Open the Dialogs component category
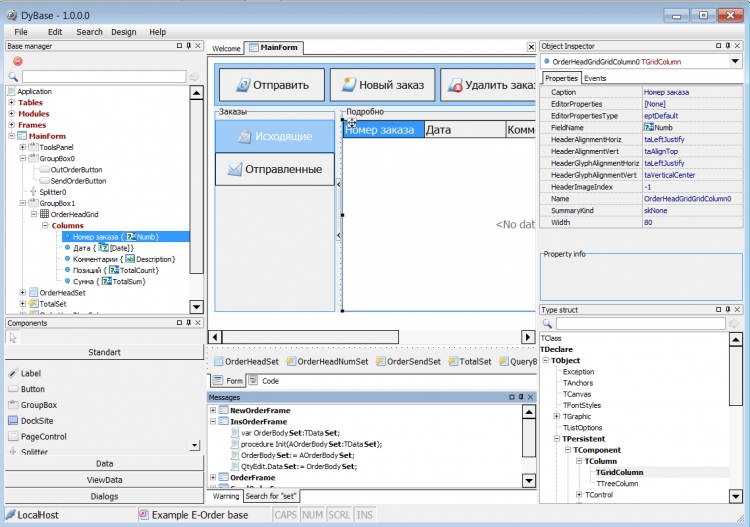The image size is (750, 527). point(104,496)
